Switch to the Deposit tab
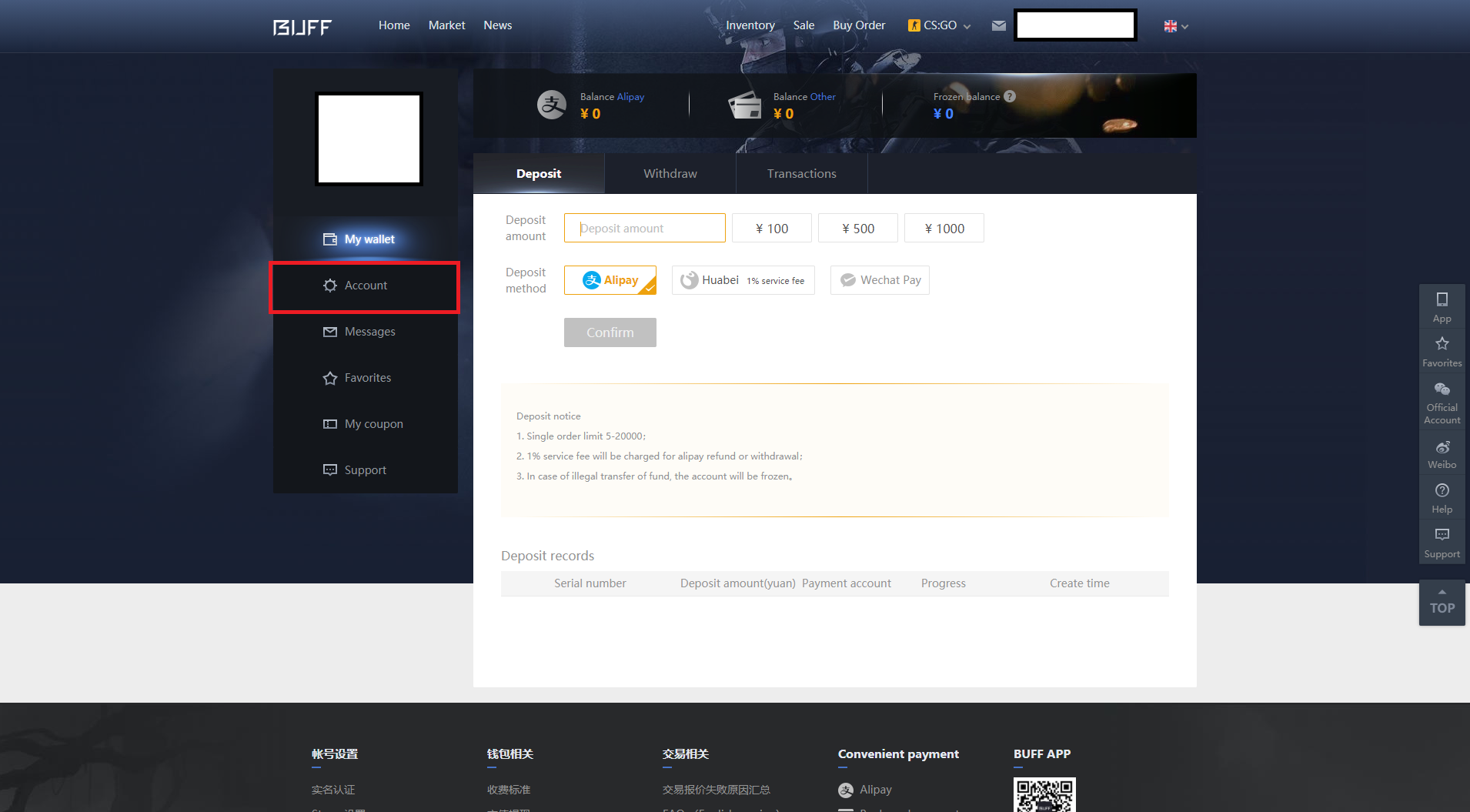This screenshot has width=1470, height=812. tap(539, 174)
